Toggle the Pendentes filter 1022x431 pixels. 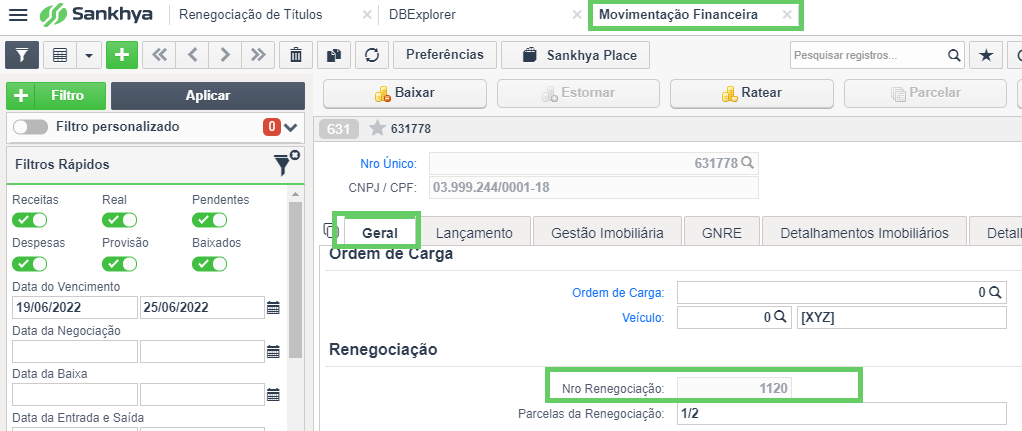[x=209, y=220]
